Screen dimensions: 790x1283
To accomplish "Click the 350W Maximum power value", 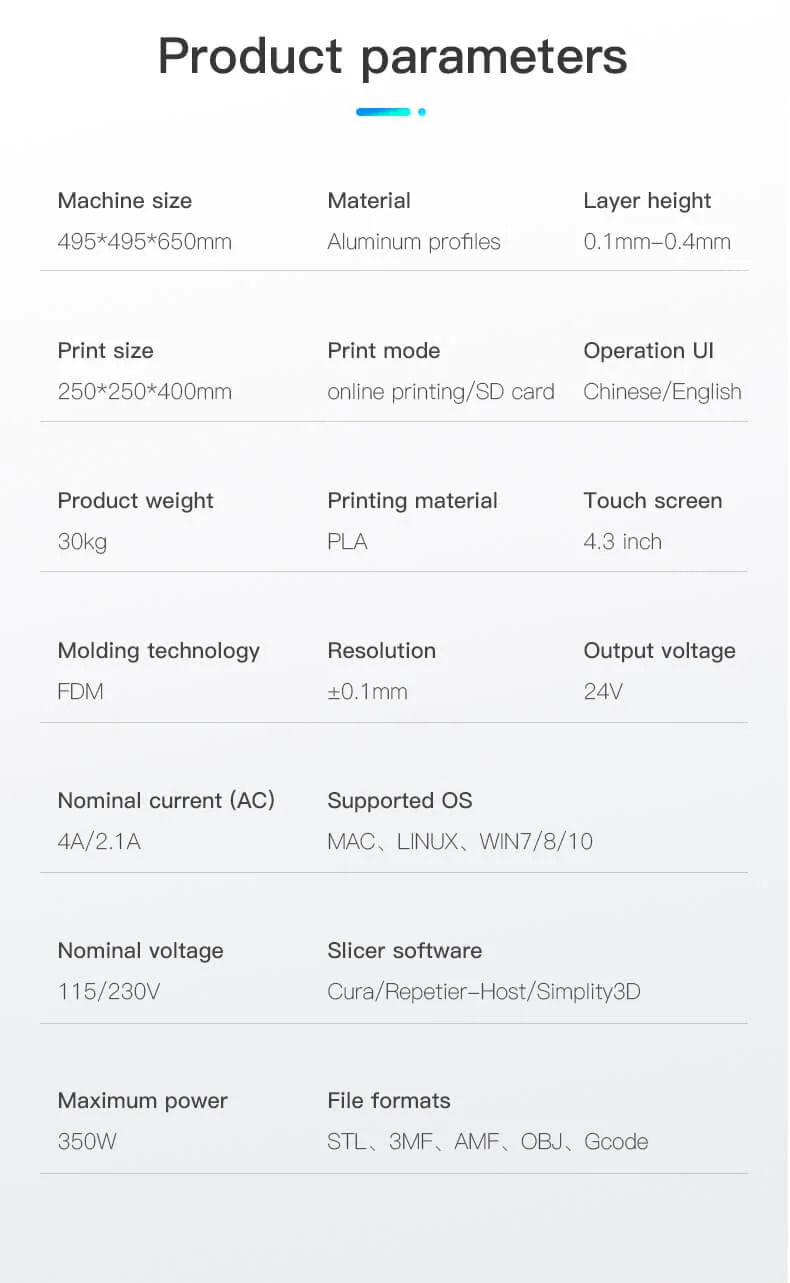I will tap(87, 1141).
